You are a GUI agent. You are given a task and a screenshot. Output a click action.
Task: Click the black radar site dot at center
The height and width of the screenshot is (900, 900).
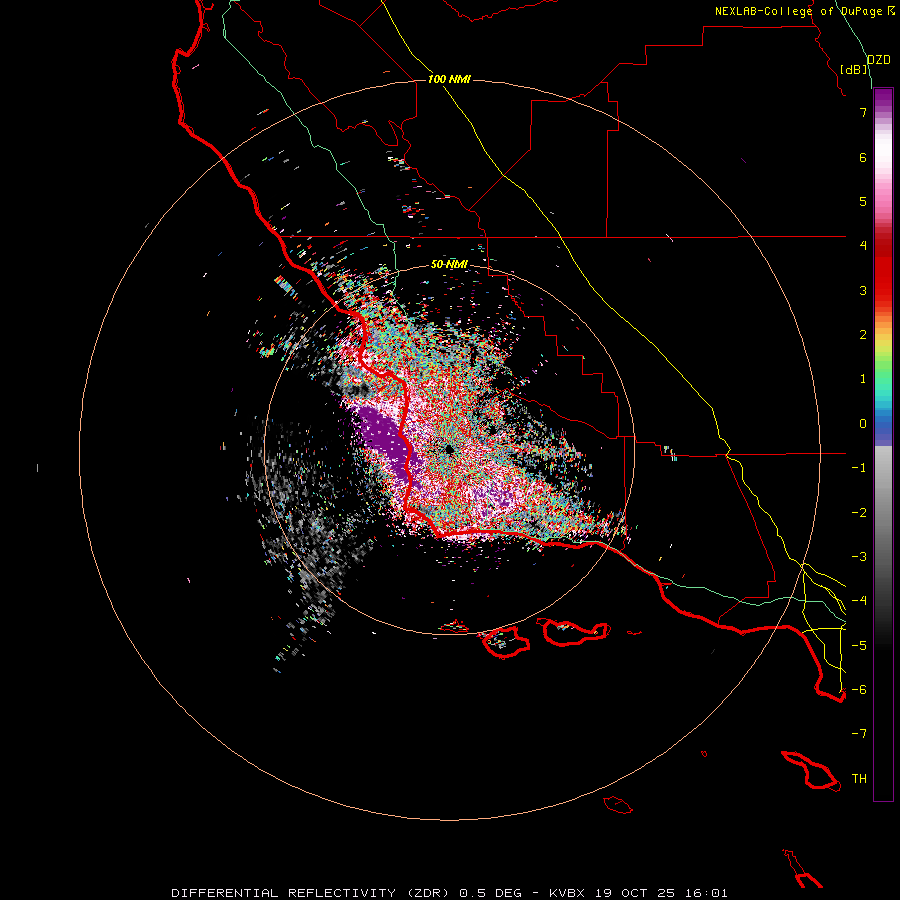pyautogui.click(x=449, y=449)
